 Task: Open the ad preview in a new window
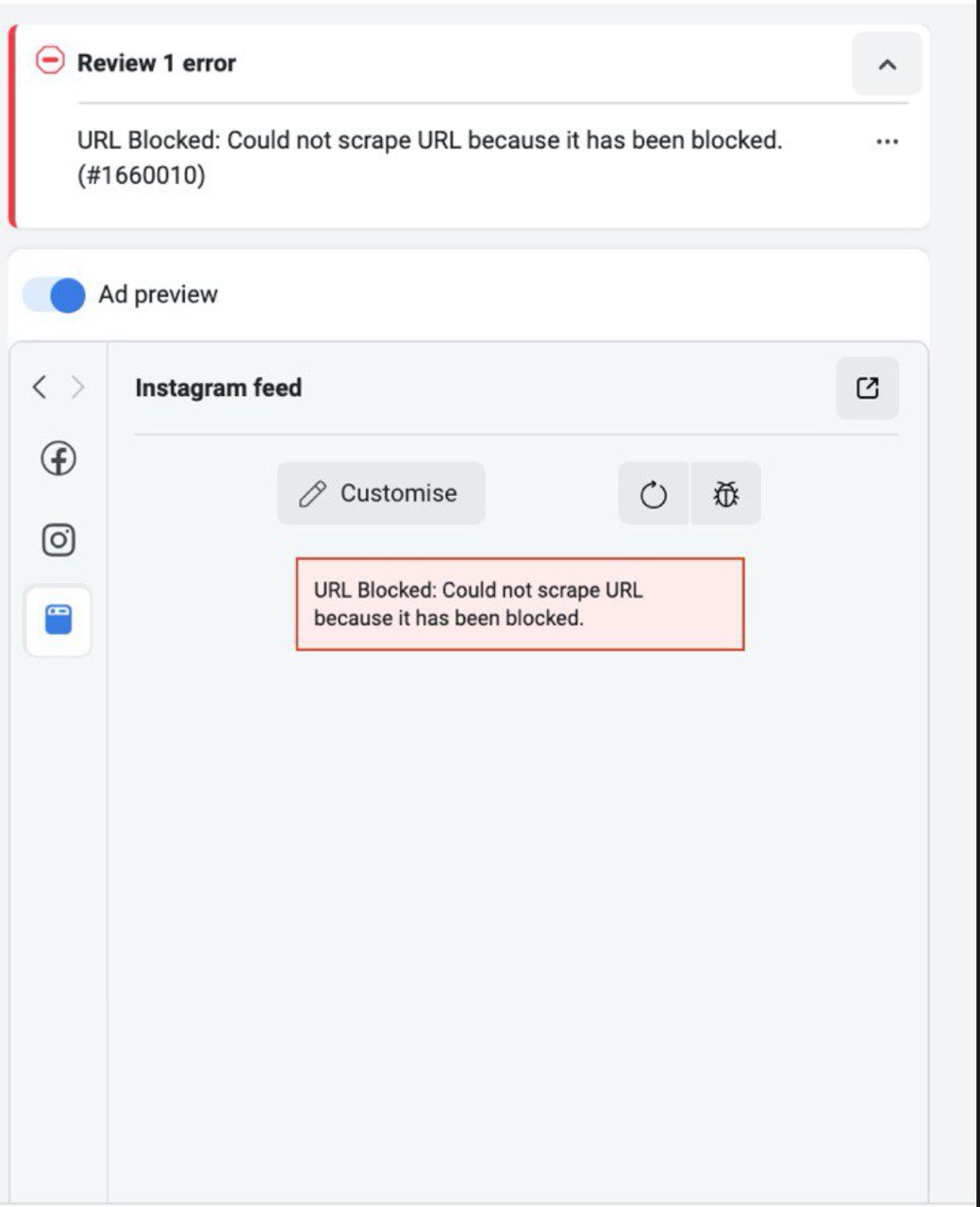point(867,388)
